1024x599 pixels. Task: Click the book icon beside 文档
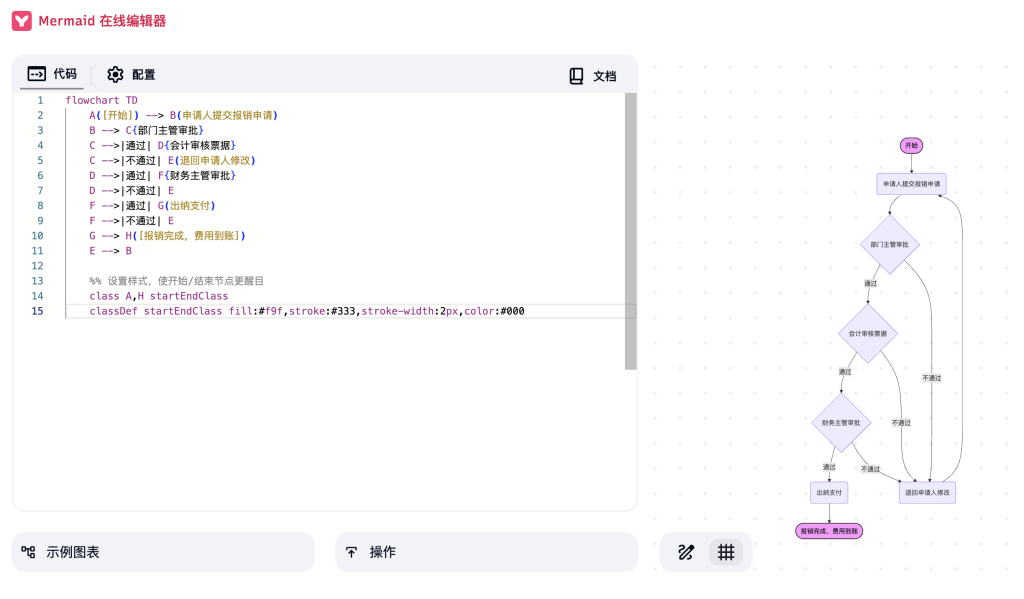(x=576, y=76)
